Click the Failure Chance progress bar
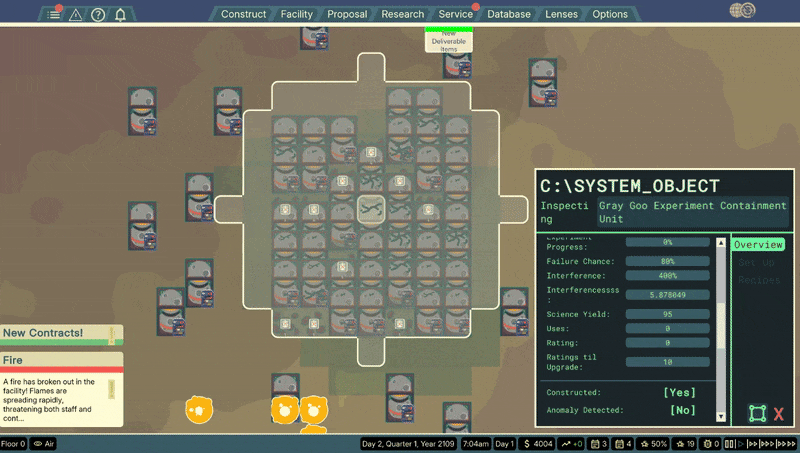 coord(667,261)
